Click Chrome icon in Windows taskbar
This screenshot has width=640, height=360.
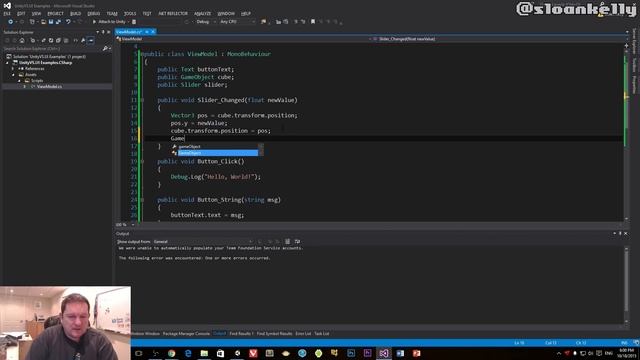[171, 353]
